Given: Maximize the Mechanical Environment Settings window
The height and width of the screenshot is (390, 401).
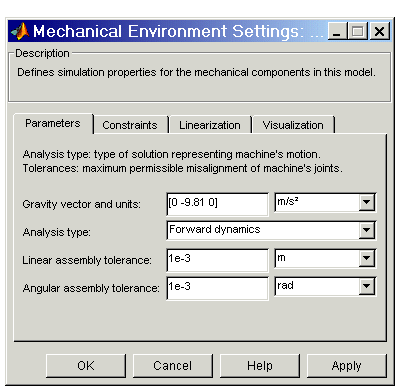Looking at the screenshot, I should [x=358, y=31].
